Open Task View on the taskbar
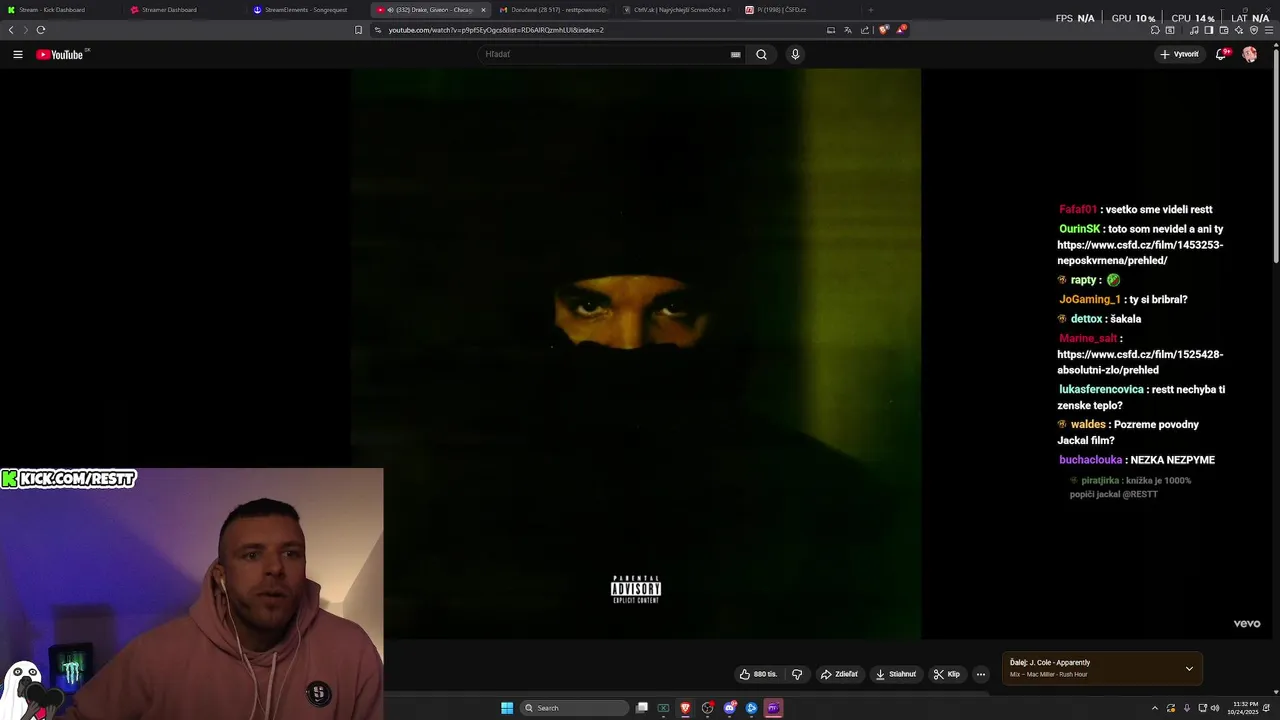 [642, 708]
